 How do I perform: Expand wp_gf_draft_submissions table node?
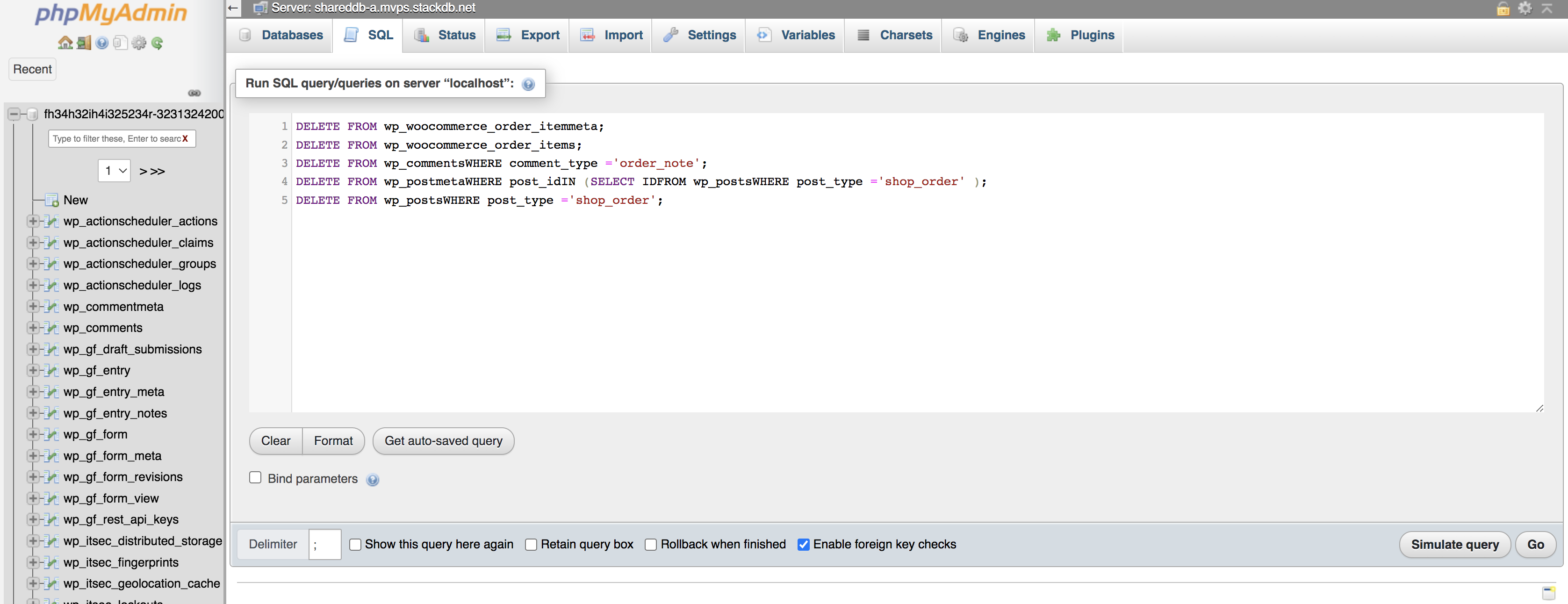click(33, 350)
